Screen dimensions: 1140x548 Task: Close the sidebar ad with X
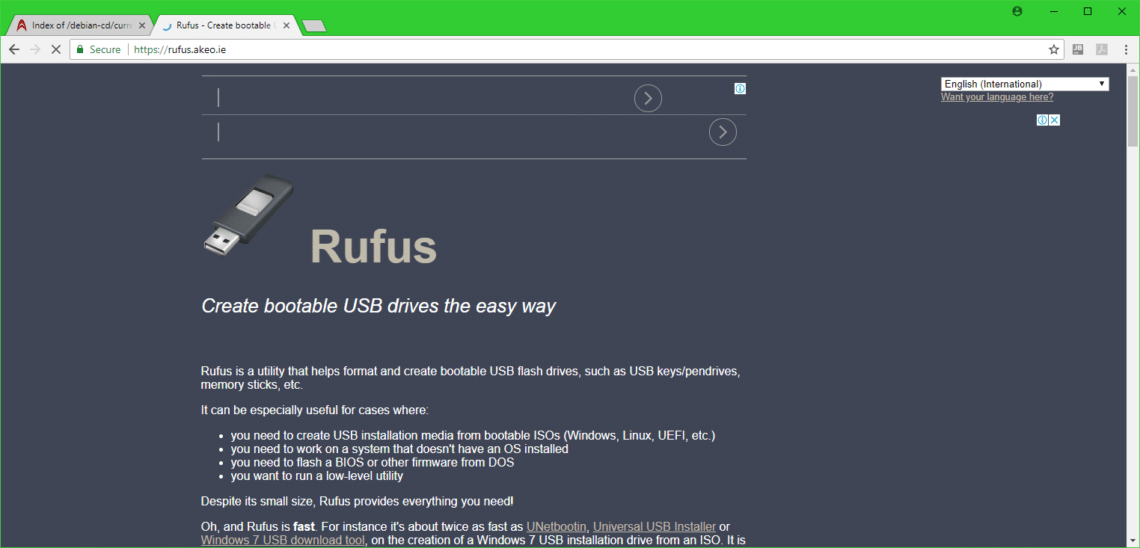click(x=1054, y=120)
